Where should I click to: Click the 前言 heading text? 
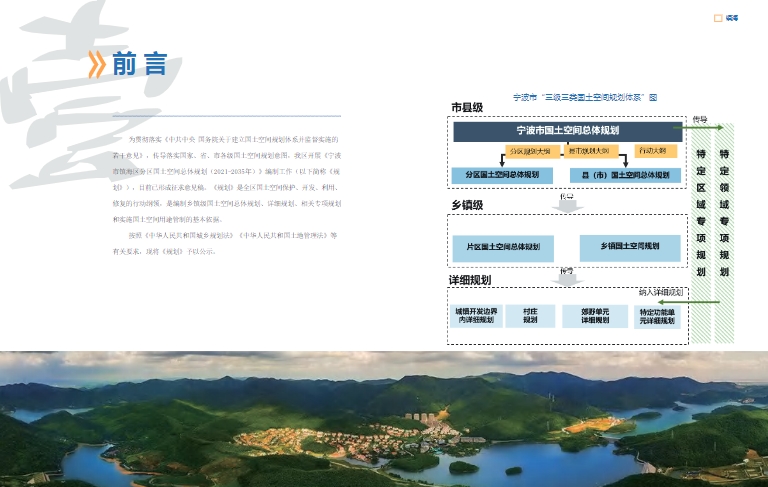pyautogui.click(x=139, y=65)
